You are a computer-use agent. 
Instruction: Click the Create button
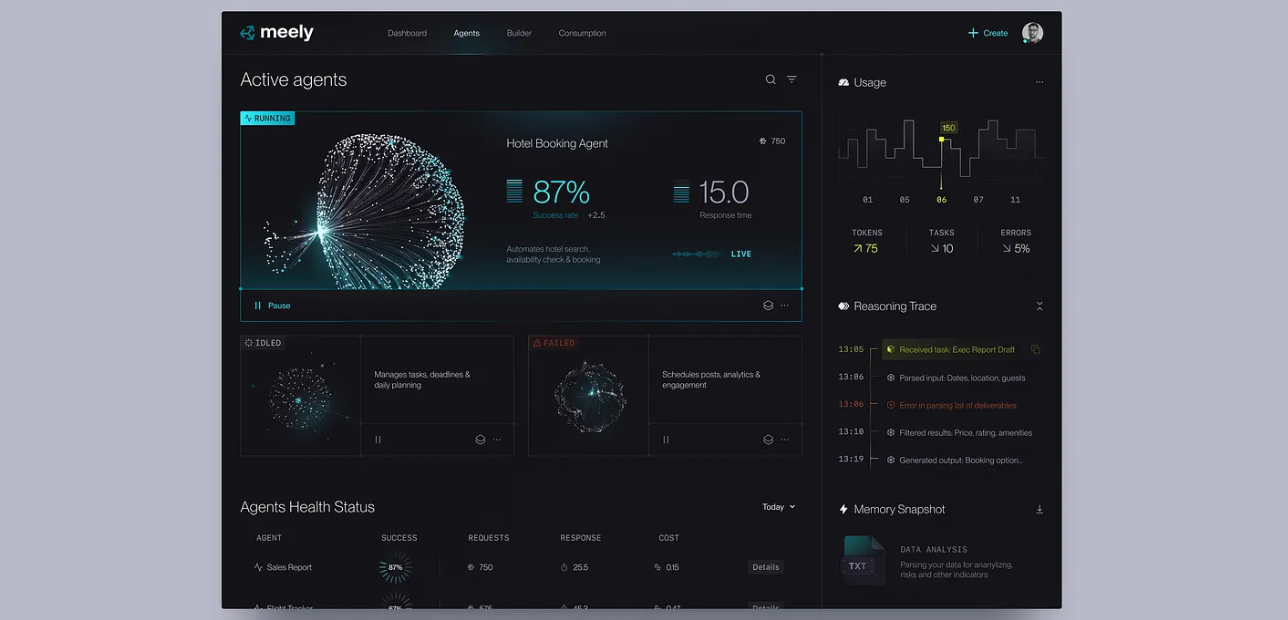988,33
